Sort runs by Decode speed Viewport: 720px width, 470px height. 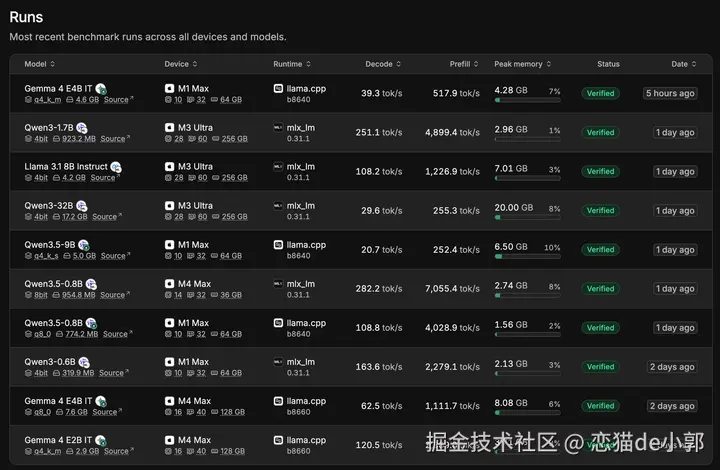pos(383,64)
